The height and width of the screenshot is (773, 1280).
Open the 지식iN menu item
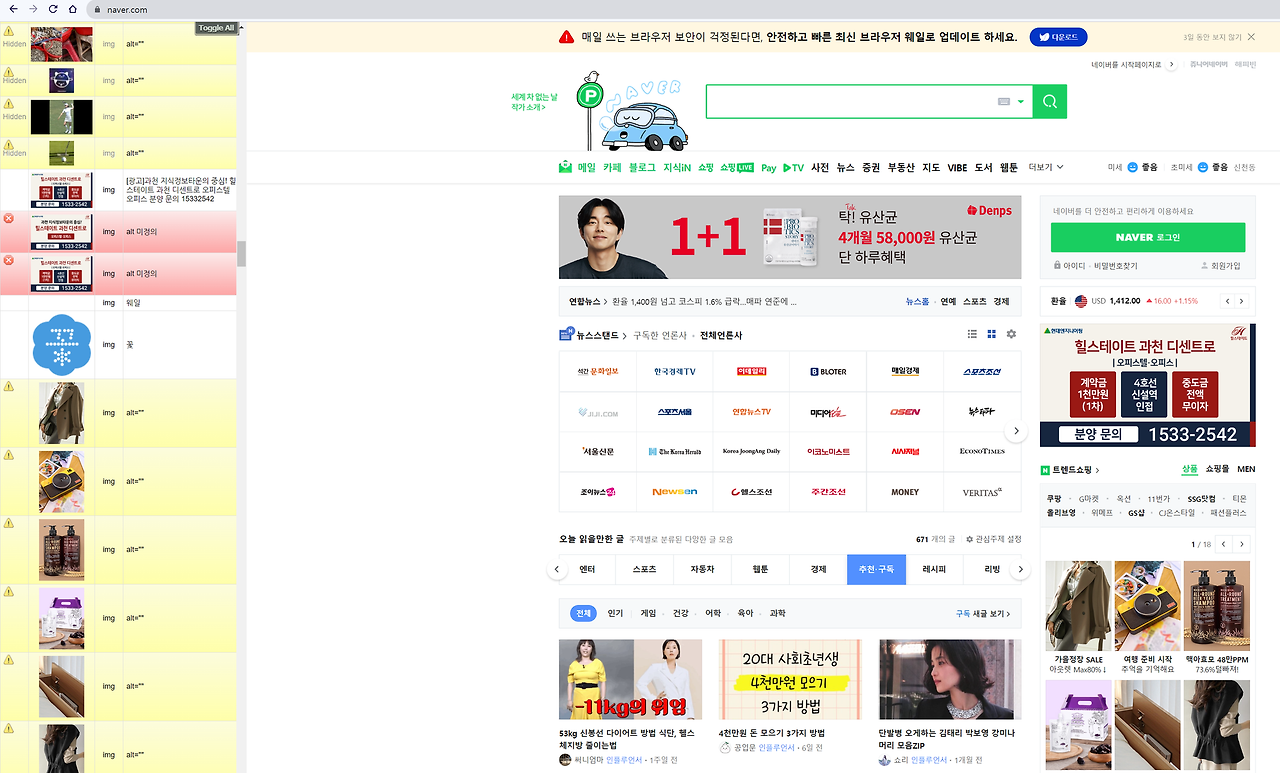677,167
